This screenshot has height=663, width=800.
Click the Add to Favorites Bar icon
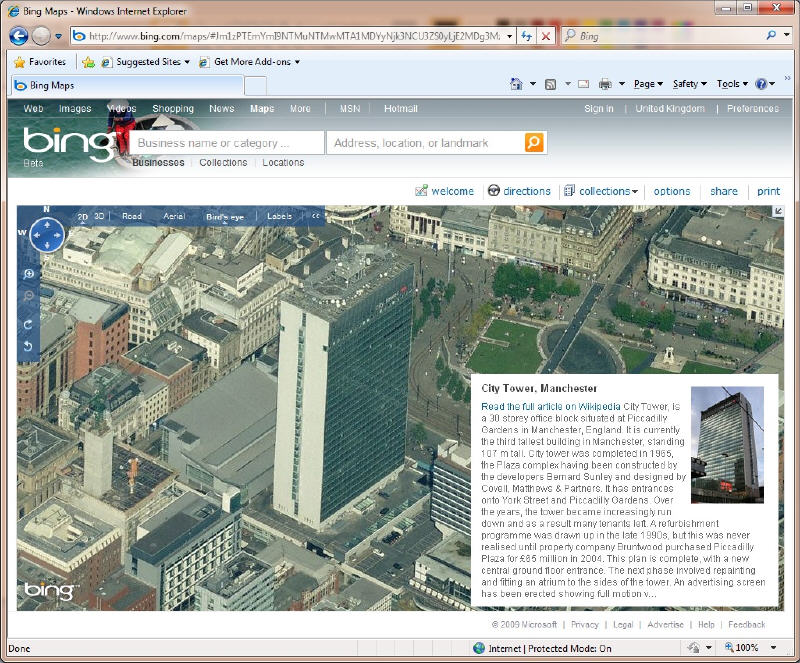[x=88, y=62]
